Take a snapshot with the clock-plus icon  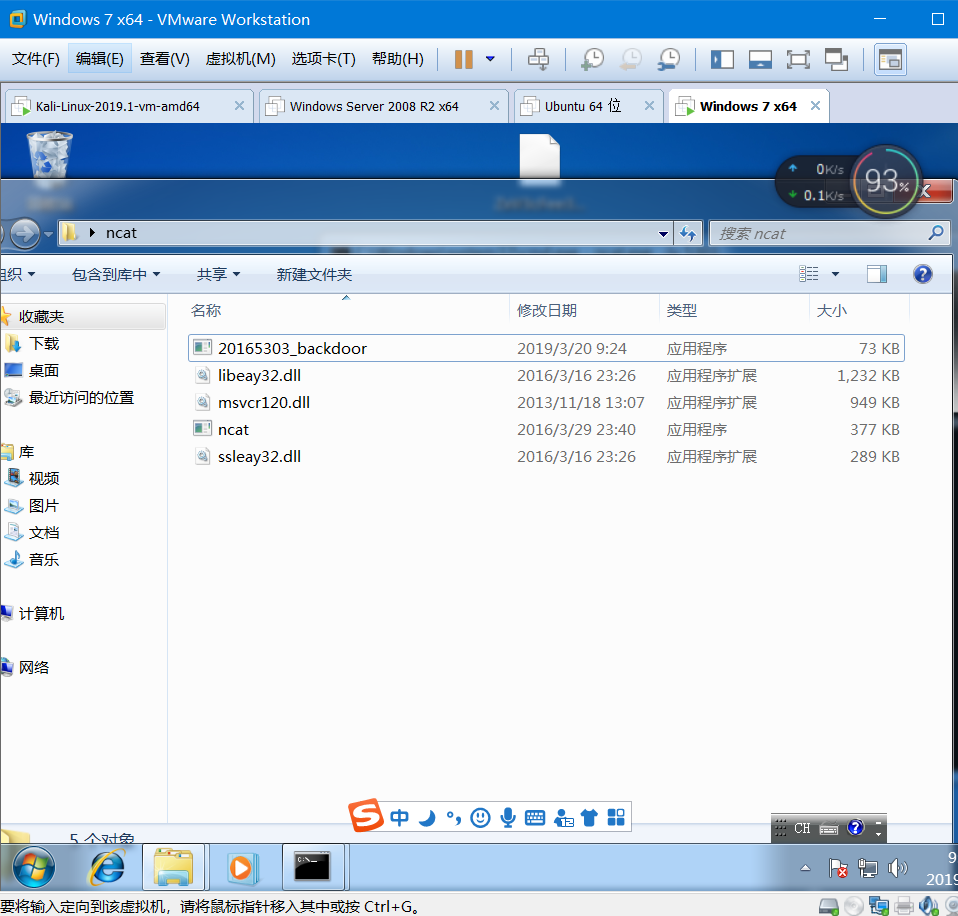592,59
